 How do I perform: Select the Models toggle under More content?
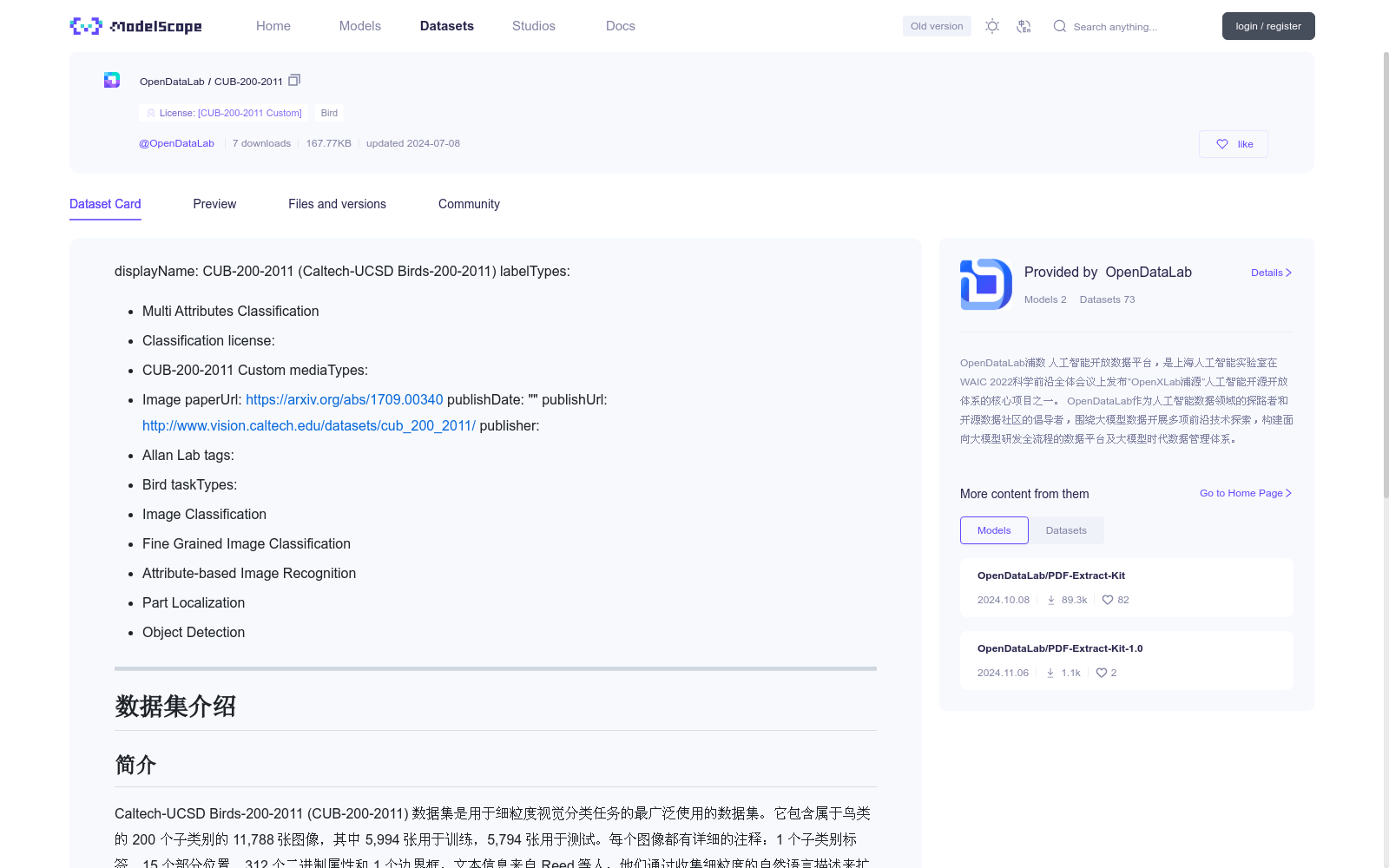pos(994,530)
